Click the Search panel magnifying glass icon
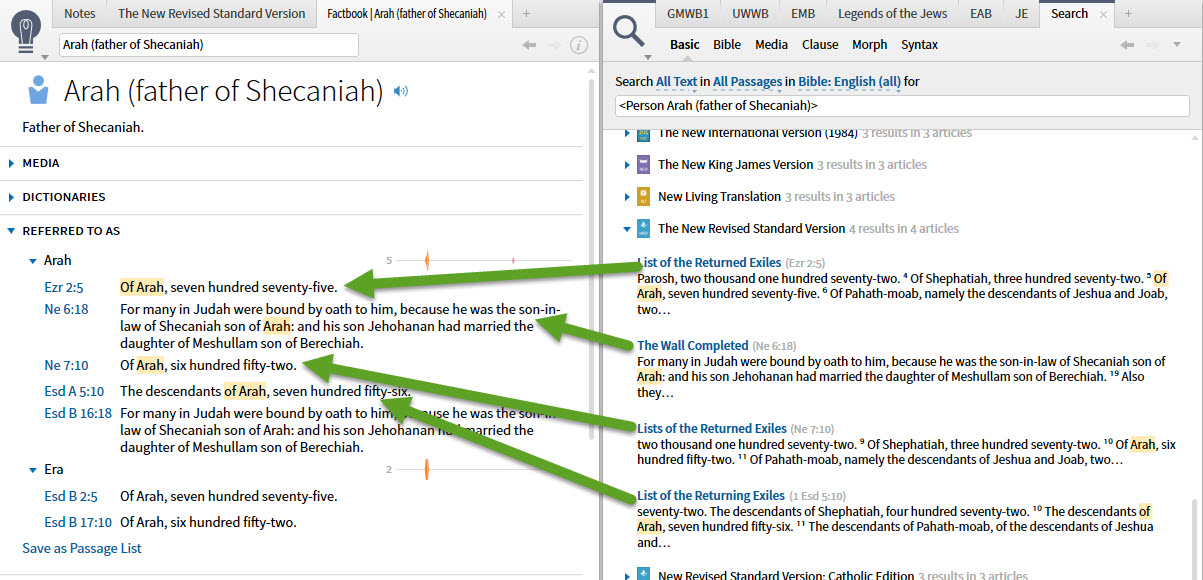1203x580 pixels. pos(627,28)
